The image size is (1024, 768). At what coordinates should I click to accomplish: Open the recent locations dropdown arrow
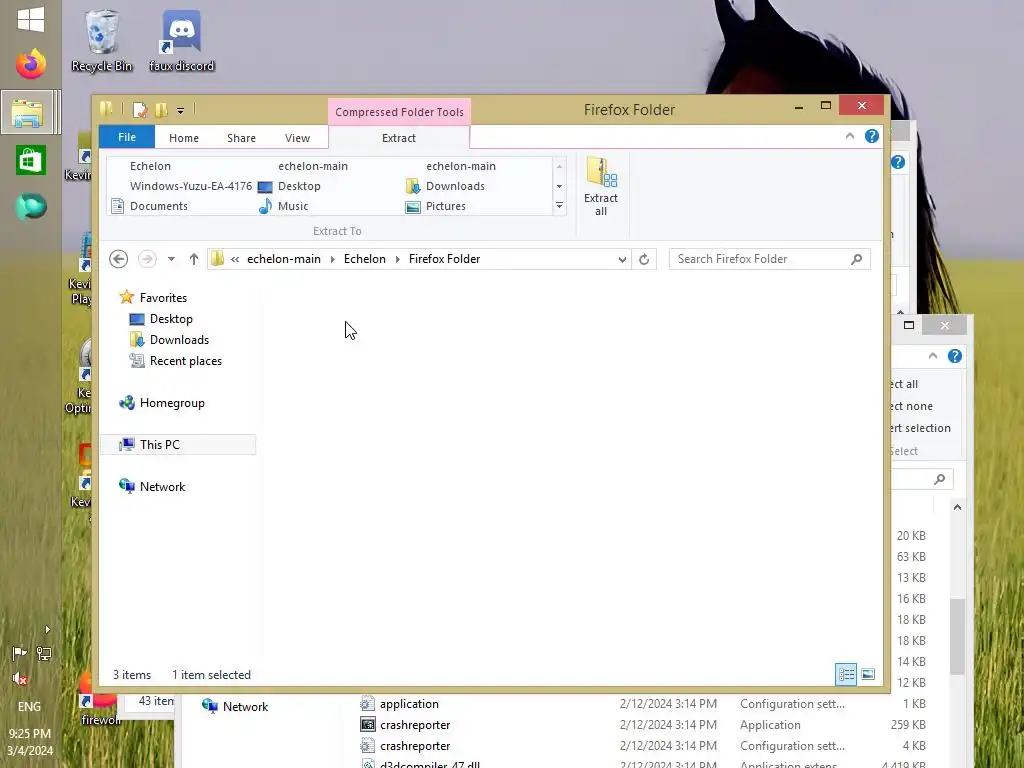tap(171, 259)
